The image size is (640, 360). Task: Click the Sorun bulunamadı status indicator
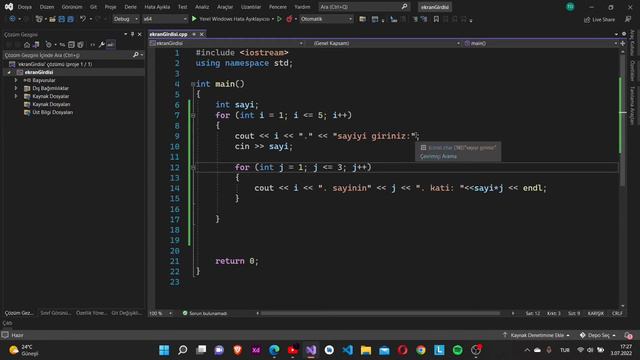tap(205, 313)
